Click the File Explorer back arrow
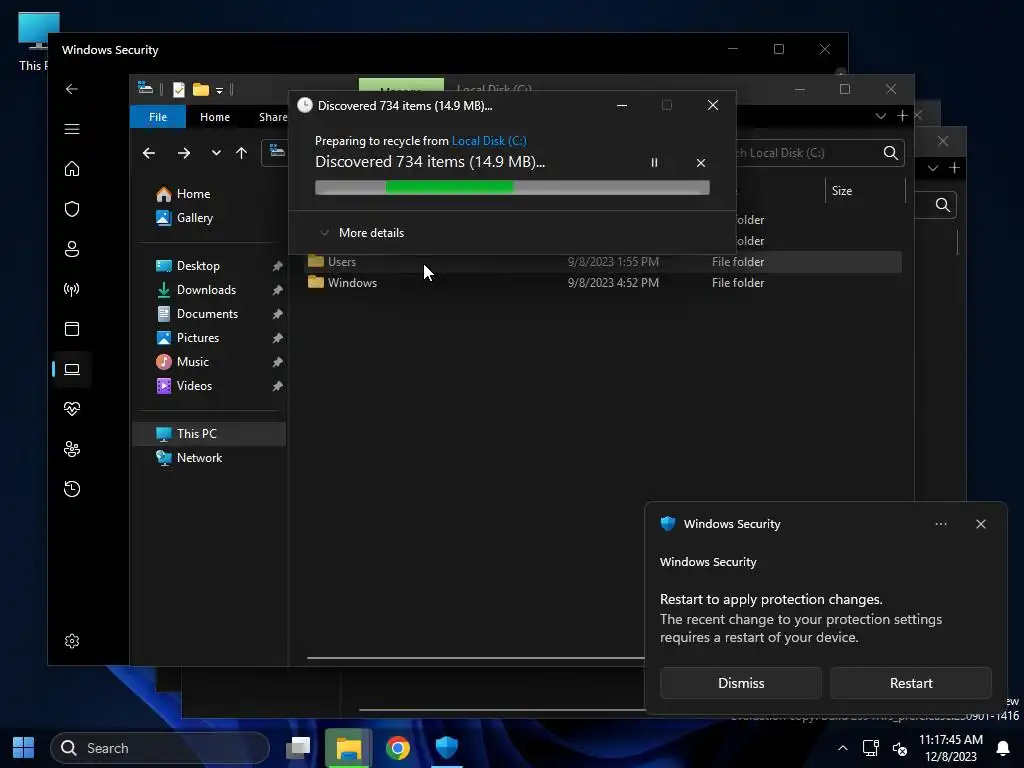 (x=149, y=153)
